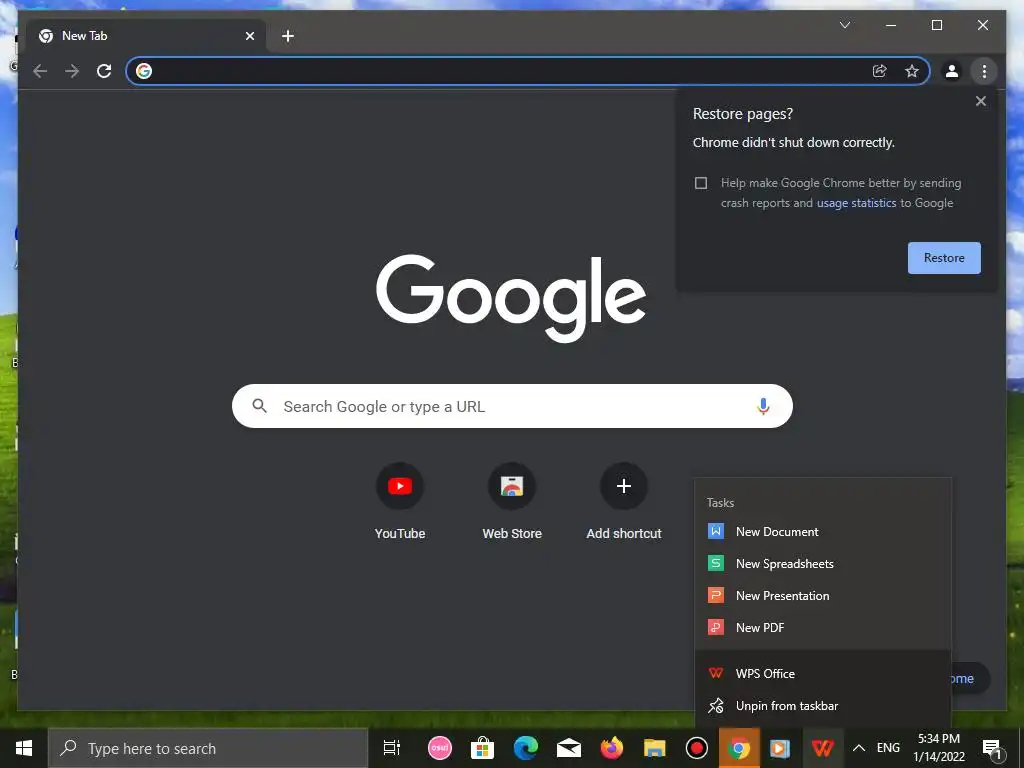Open Chrome's three-dot menu
Screen dimensions: 1024x768
pos(984,71)
